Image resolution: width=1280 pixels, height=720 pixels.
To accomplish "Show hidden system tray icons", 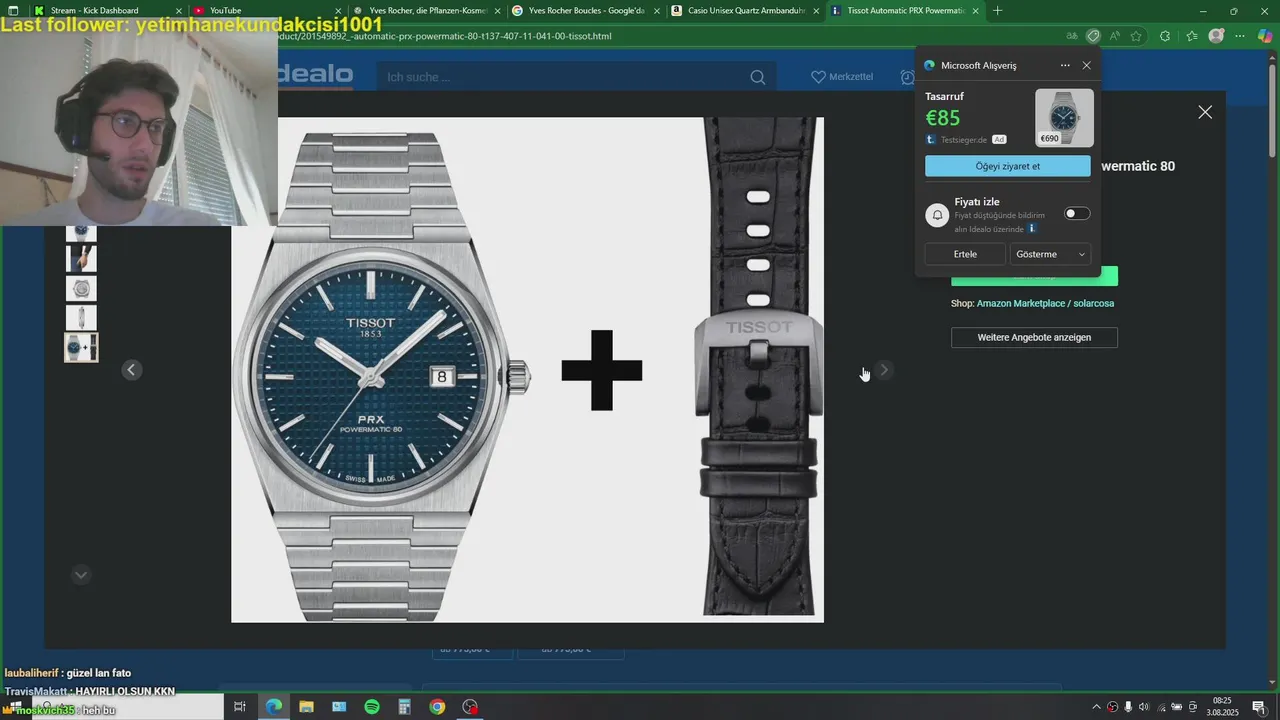I will tap(1096, 707).
